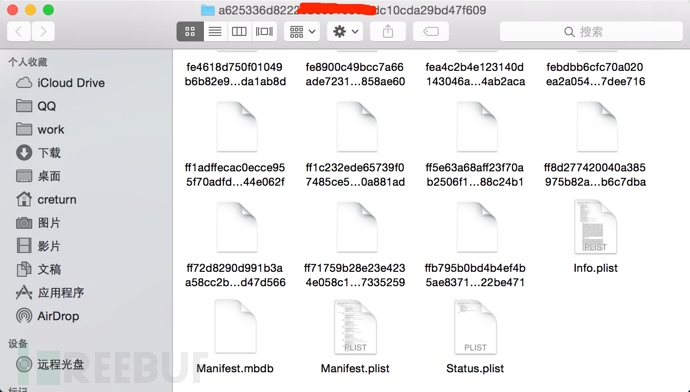690x392 pixels.
Task: Click the Info.plist file name label
Action: 595,268
